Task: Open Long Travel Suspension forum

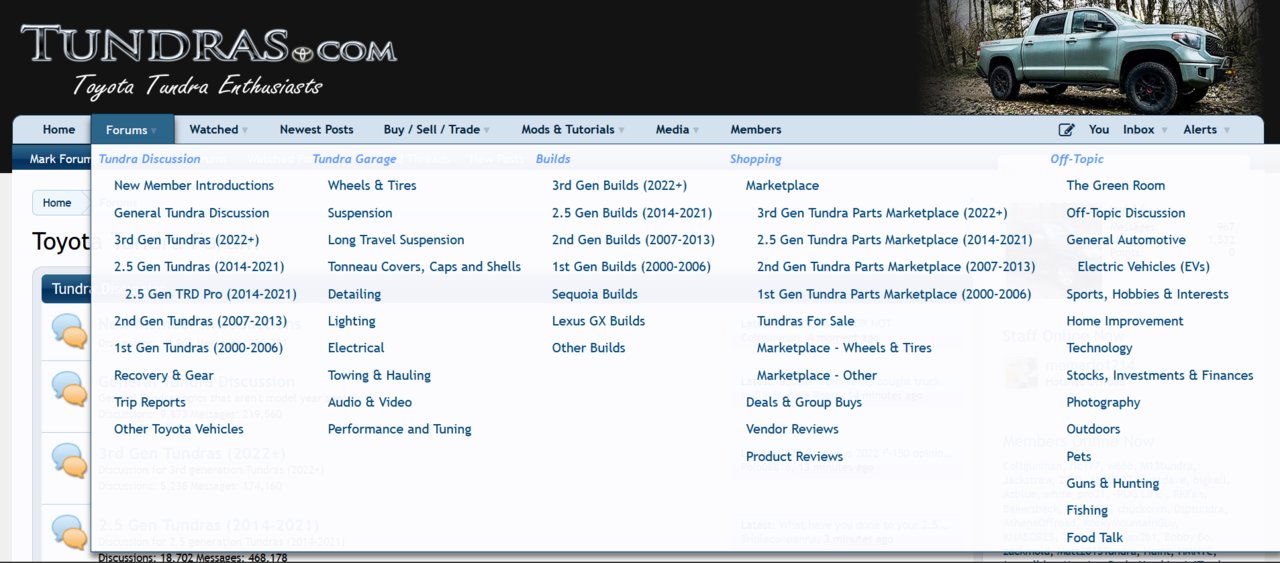Action: [x=396, y=240]
